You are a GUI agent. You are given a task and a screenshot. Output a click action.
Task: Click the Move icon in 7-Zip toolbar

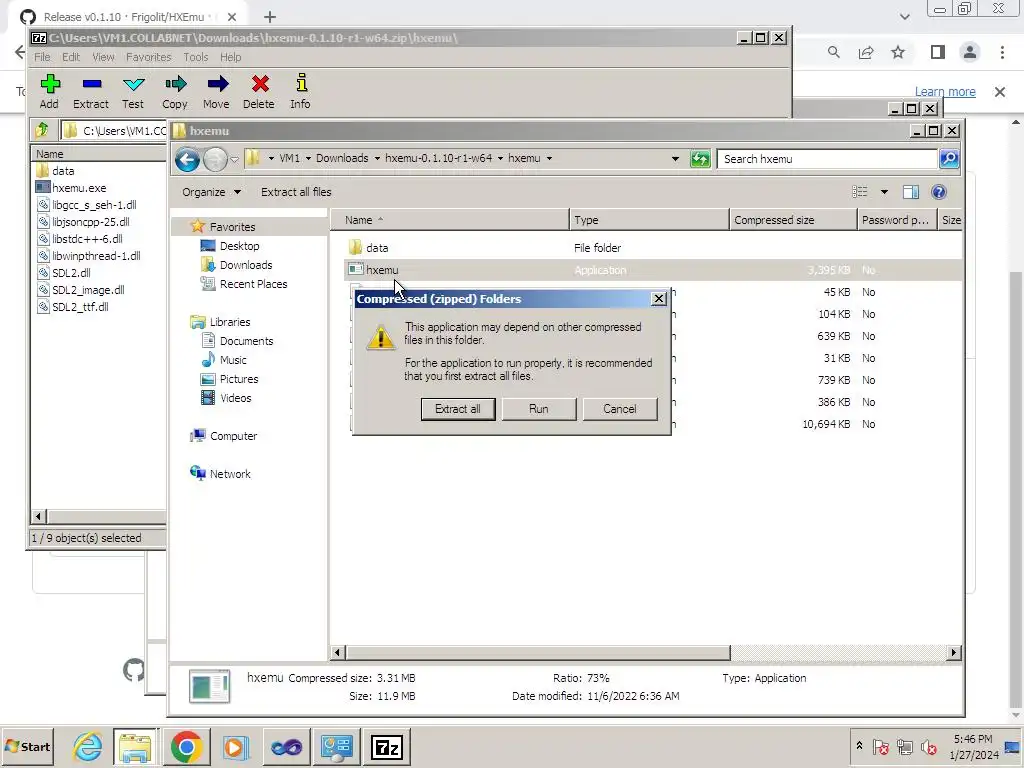click(217, 84)
